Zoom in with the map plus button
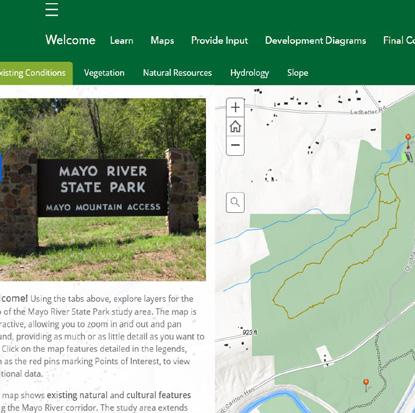Image resolution: width=415 pixels, height=413 pixels. click(x=235, y=107)
